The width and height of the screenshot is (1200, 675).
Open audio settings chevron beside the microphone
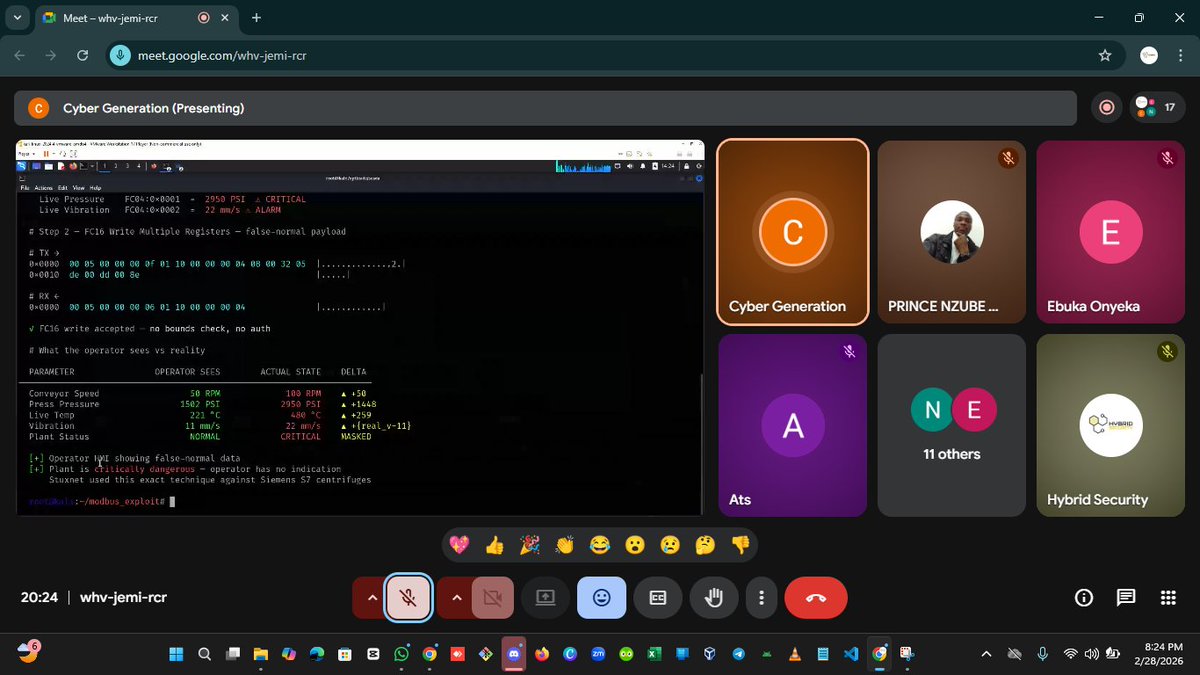tap(371, 598)
